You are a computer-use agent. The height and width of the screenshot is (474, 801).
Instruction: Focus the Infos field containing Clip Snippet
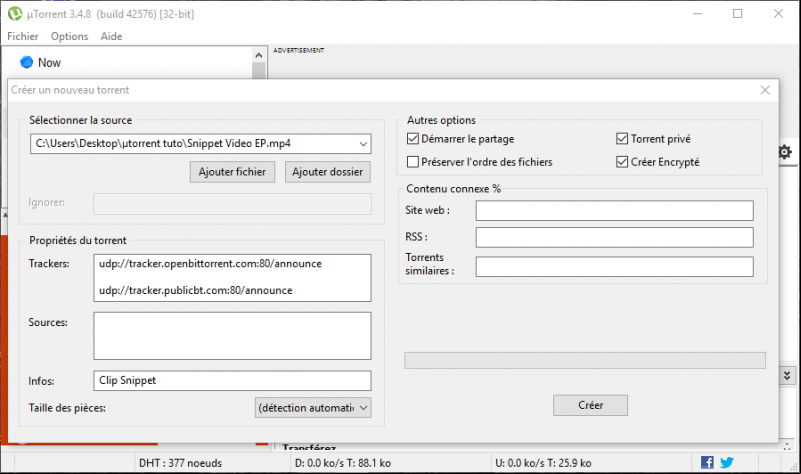[x=232, y=381]
